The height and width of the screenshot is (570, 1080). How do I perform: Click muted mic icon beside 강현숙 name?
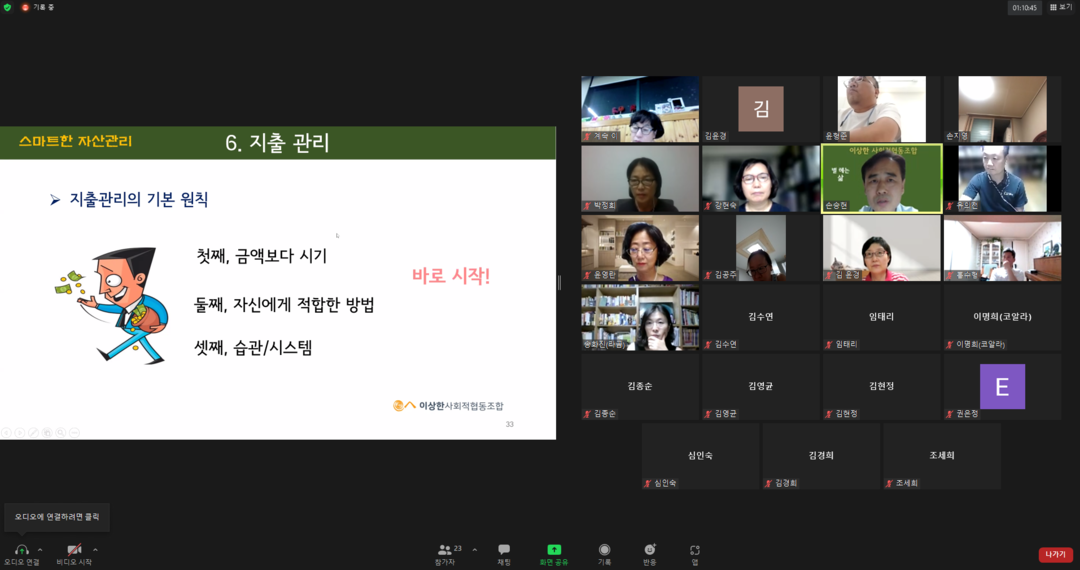(708, 206)
